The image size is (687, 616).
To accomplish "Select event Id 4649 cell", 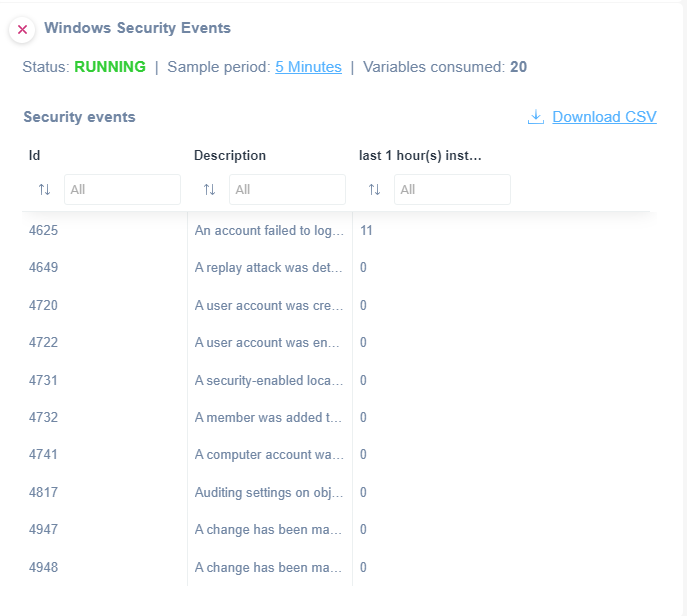I will pyautogui.click(x=43, y=267).
